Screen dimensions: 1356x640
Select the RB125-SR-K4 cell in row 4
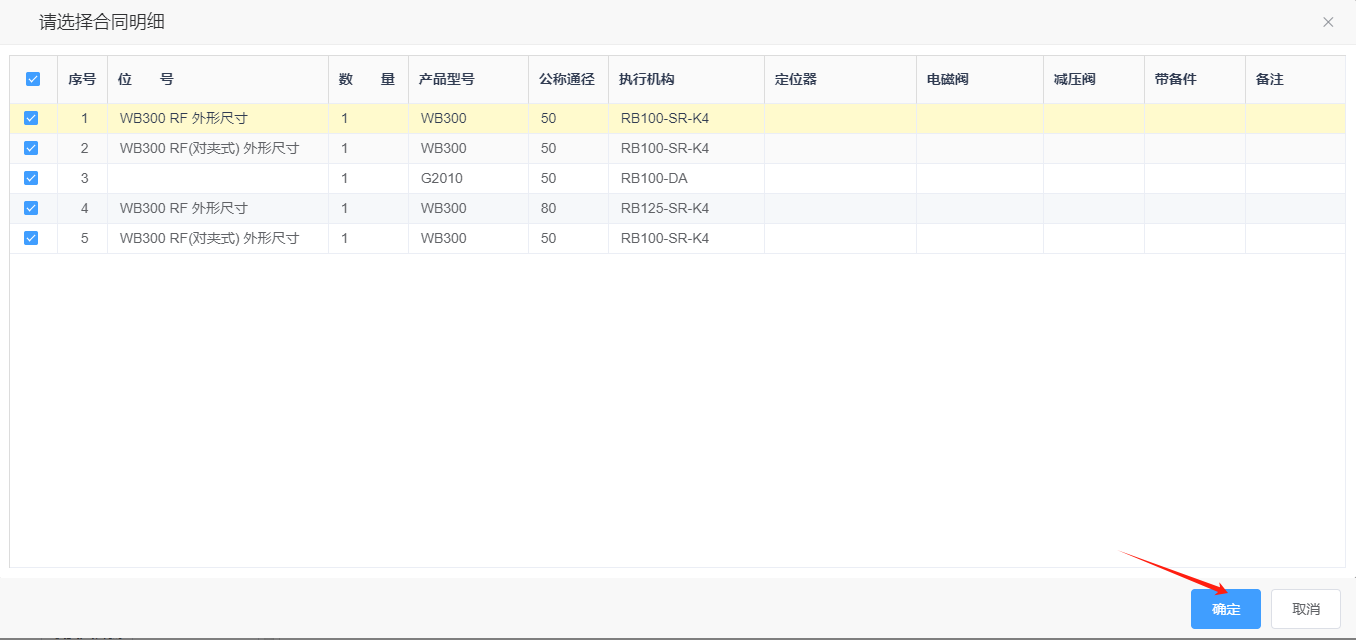[664, 208]
